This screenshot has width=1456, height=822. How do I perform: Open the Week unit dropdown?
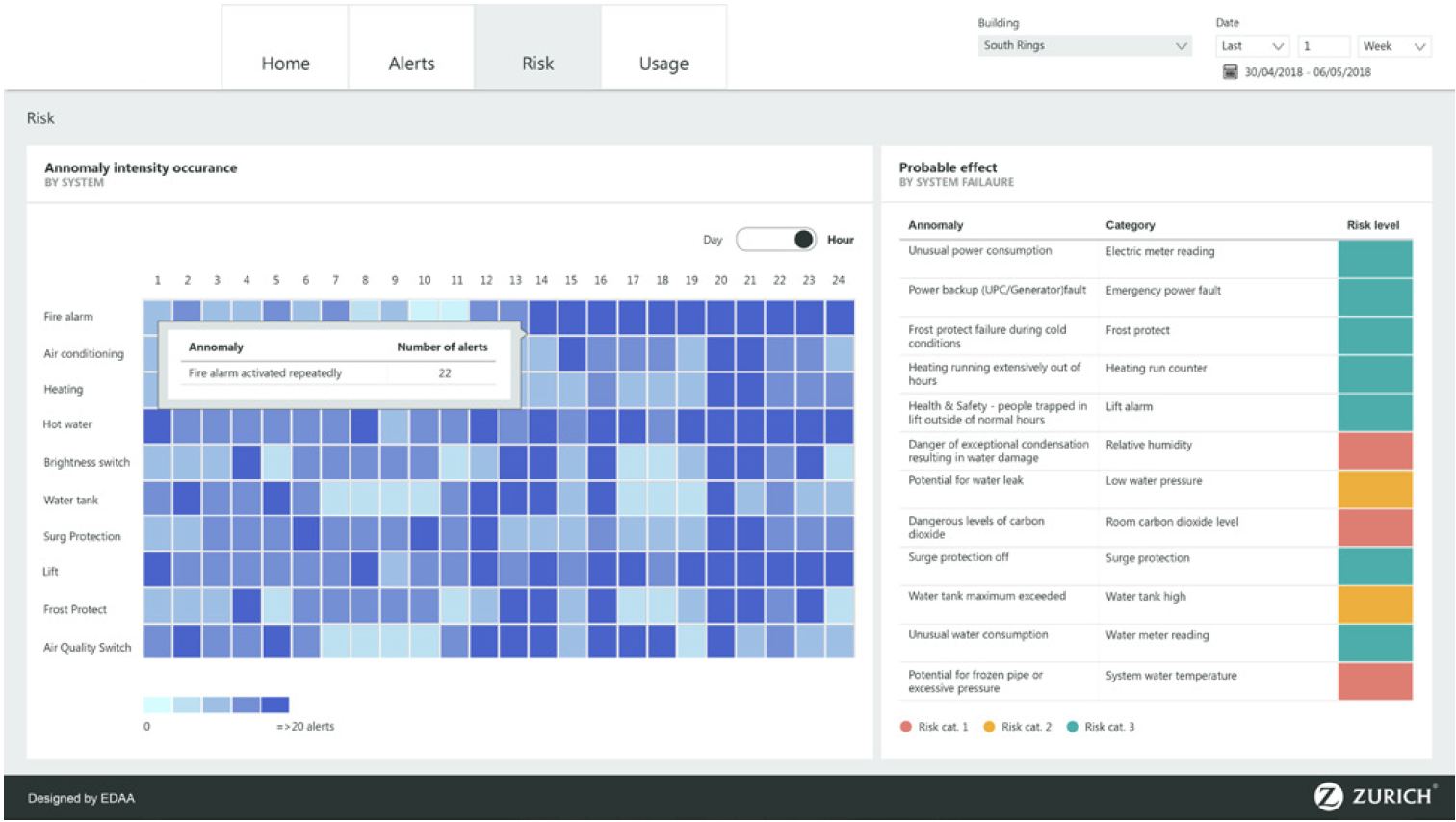coord(1393,46)
